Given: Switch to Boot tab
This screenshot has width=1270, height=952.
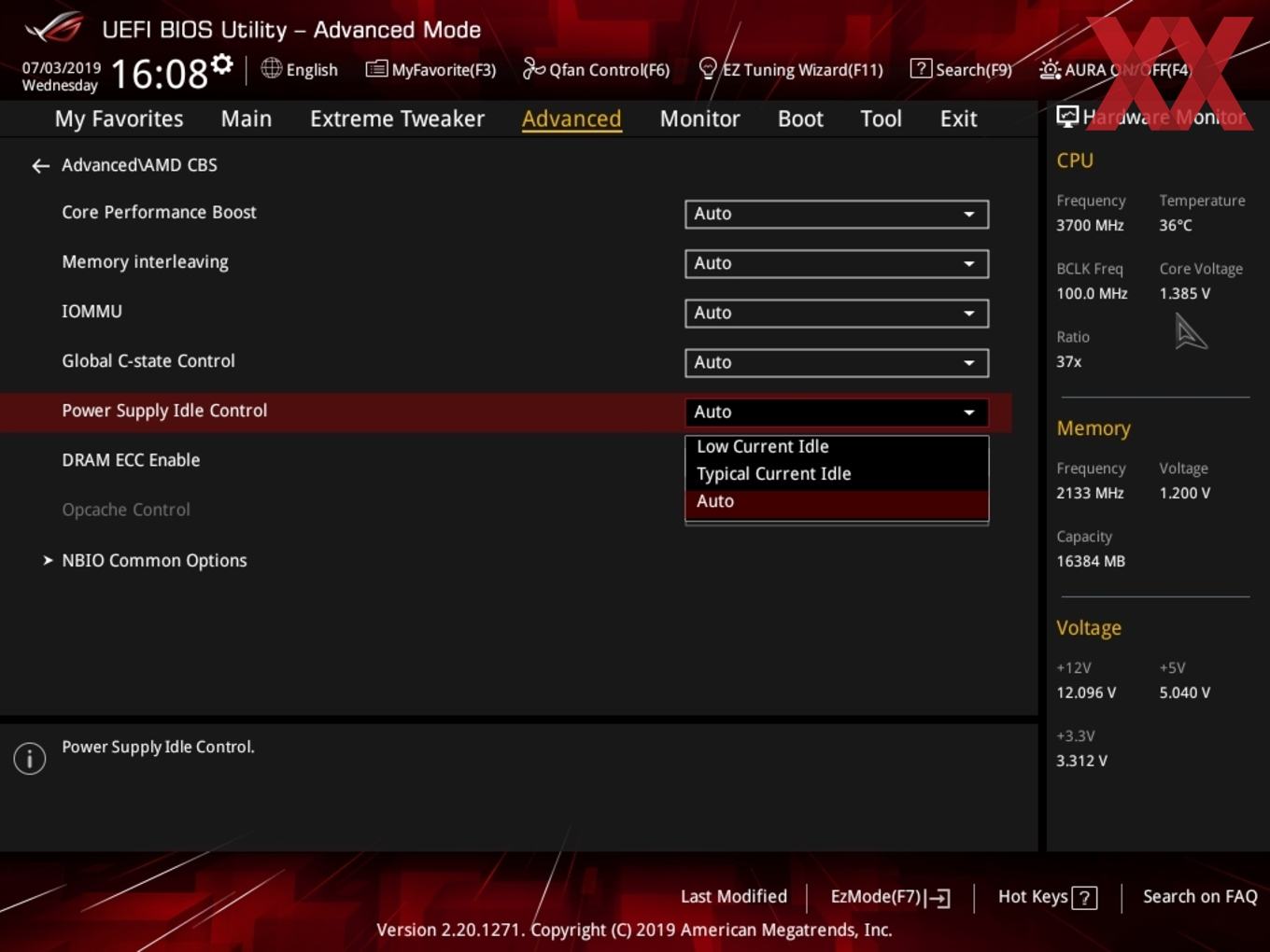Looking at the screenshot, I should [x=800, y=119].
